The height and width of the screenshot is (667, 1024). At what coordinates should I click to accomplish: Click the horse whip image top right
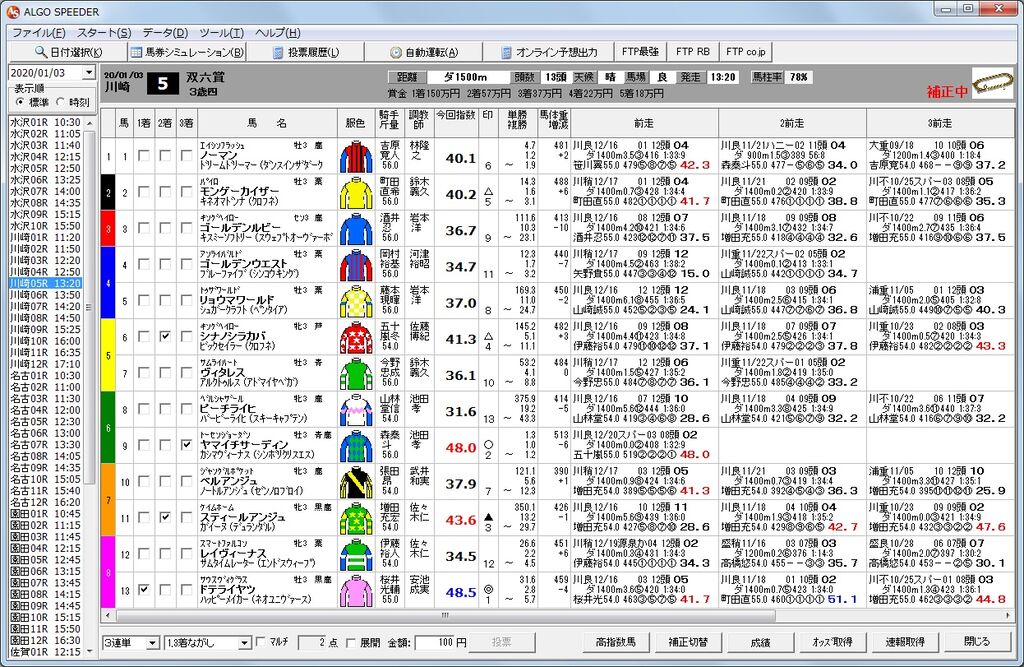pos(992,84)
